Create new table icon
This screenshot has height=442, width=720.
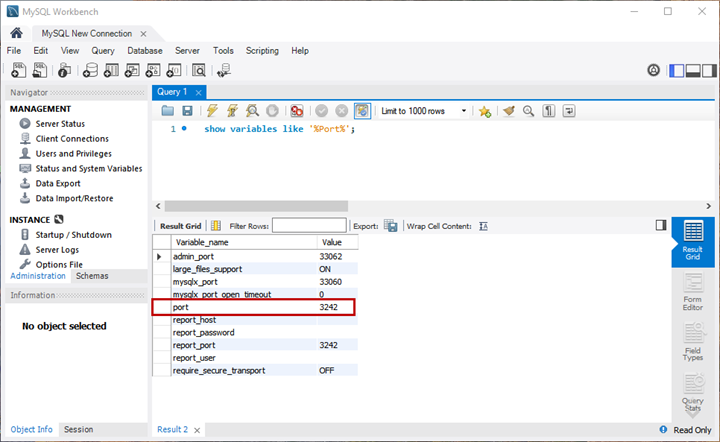click(x=111, y=70)
